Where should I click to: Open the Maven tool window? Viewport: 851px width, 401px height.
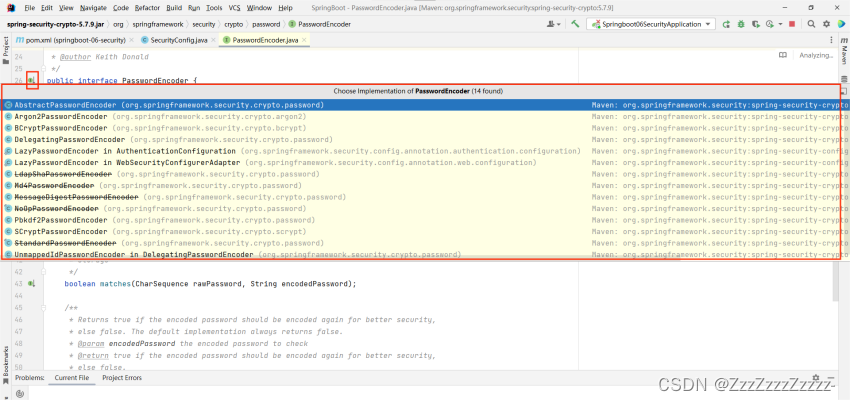pyautogui.click(x=844, y=51)
